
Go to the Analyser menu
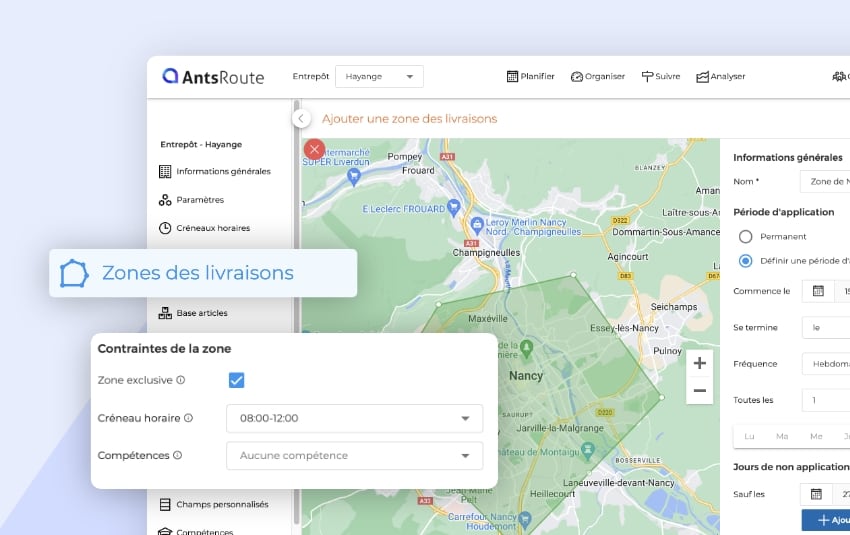tap(720, 77)
